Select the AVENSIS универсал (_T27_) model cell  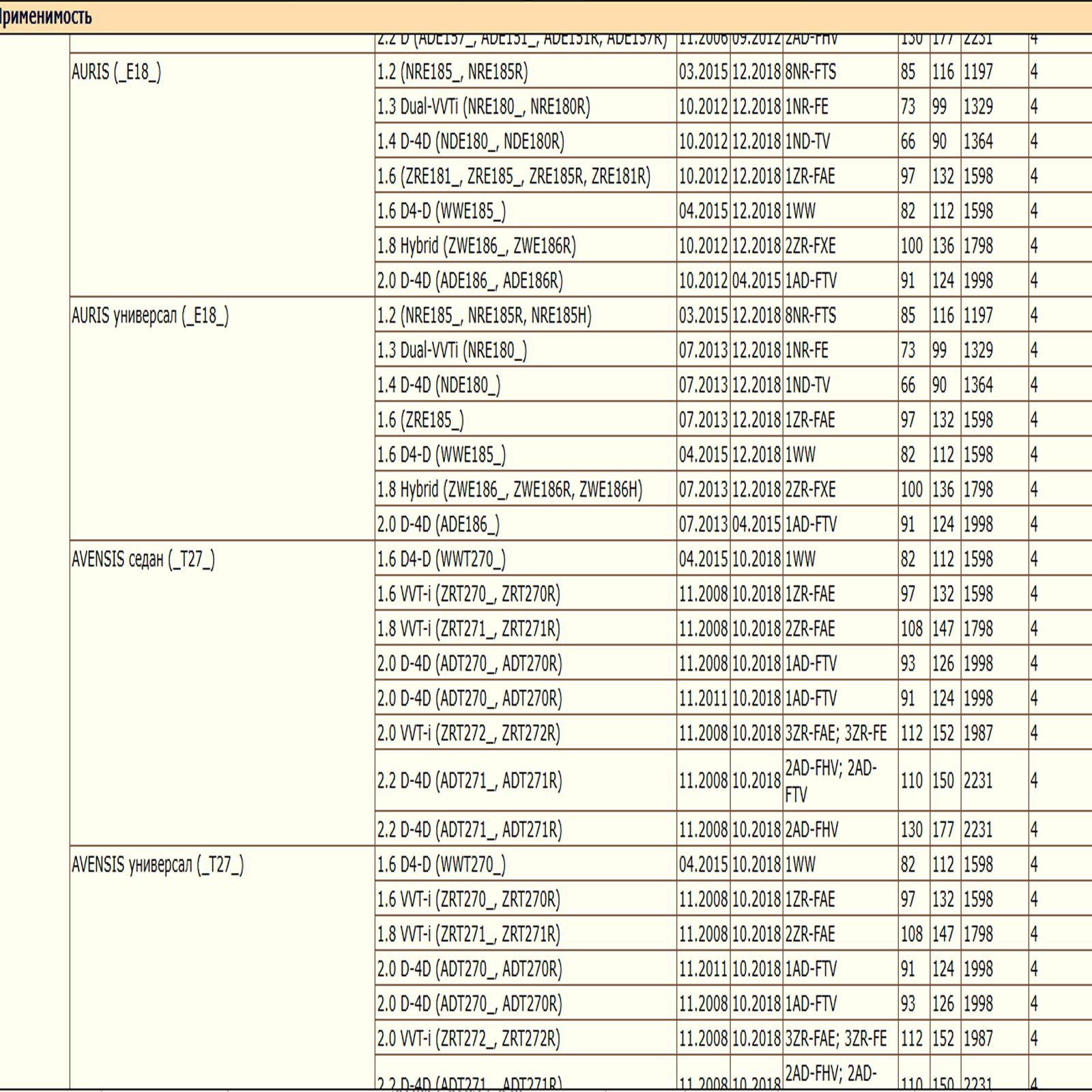[x=158, y=865]
